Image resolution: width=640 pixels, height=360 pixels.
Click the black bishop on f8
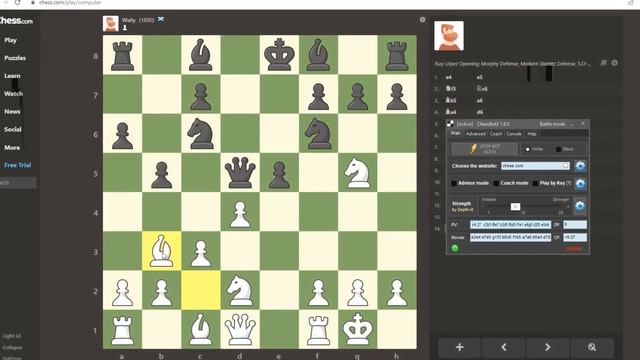[318, 55]
